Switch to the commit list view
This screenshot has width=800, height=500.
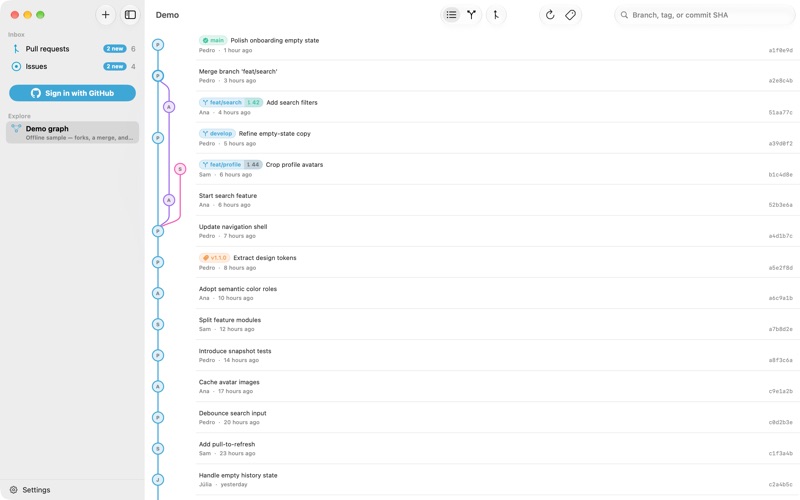(451, 15)
